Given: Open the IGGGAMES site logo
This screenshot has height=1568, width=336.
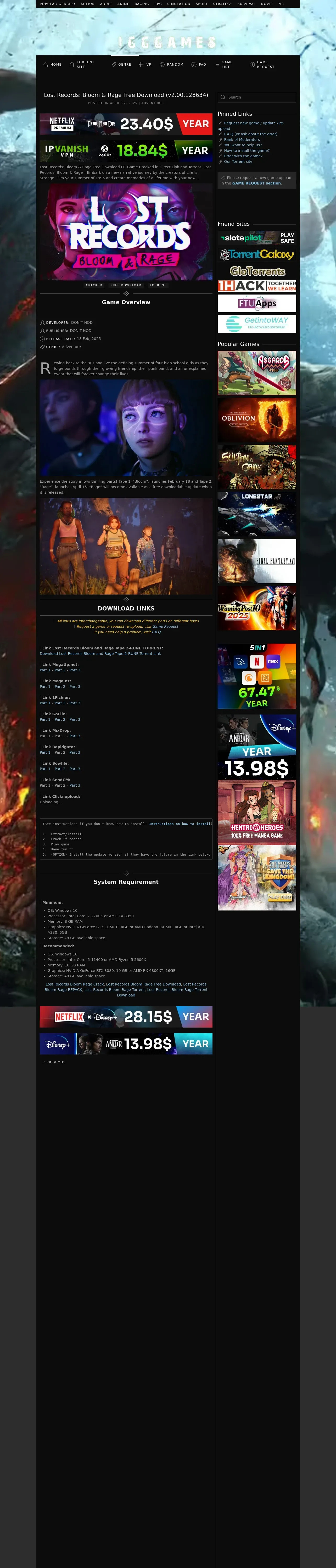Looking at the screenshot, I should pyautogui.click(x=168, y=42).
